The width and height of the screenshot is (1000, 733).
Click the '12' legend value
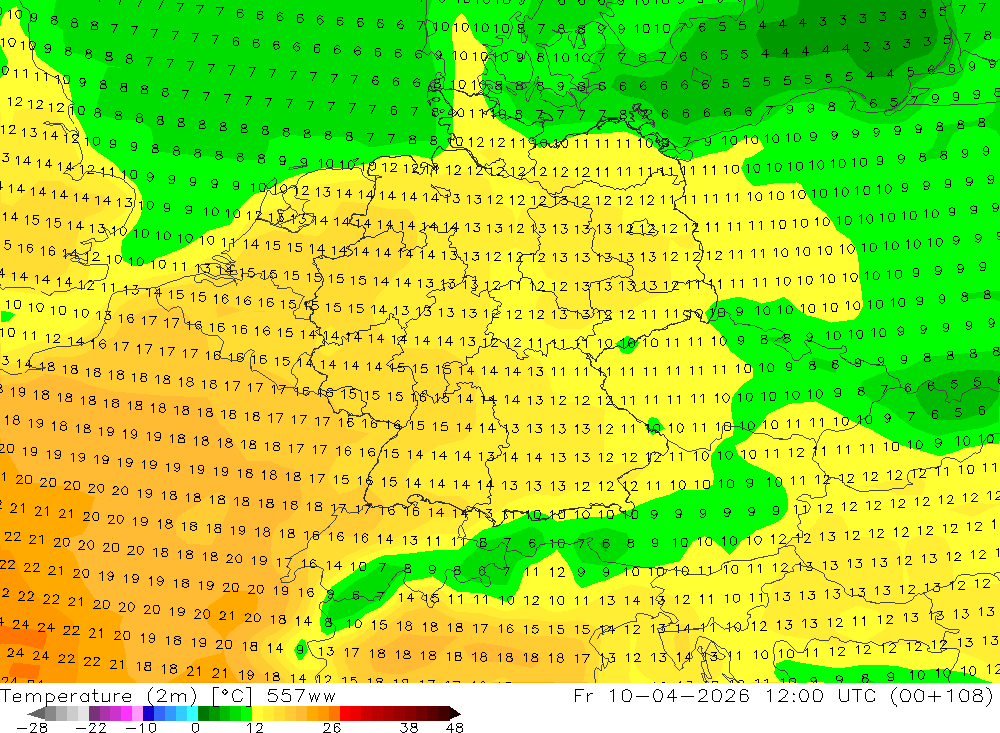click(254, 728)
